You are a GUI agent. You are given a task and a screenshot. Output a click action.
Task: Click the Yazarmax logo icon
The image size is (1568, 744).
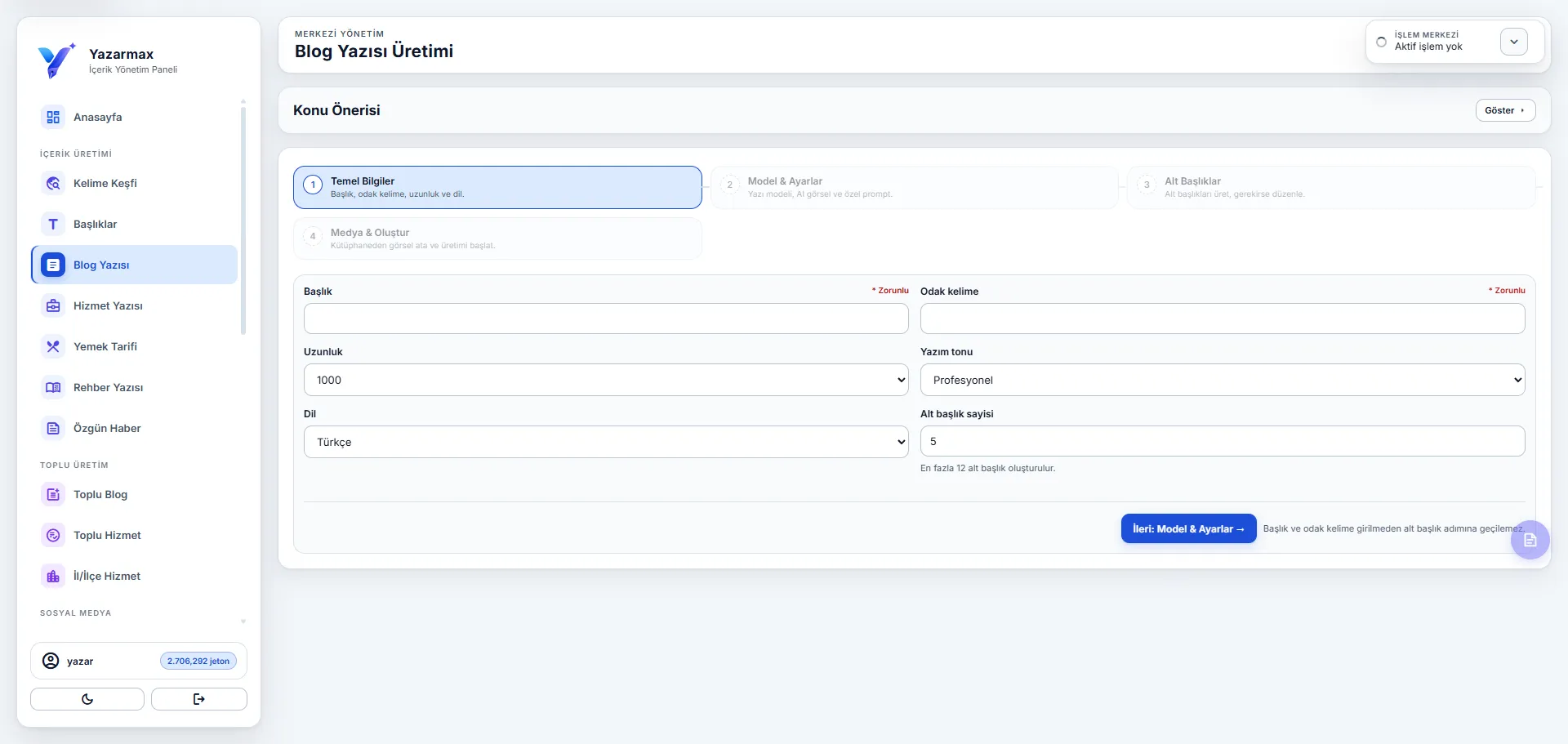pyautogui.click(x=56, y=60)
